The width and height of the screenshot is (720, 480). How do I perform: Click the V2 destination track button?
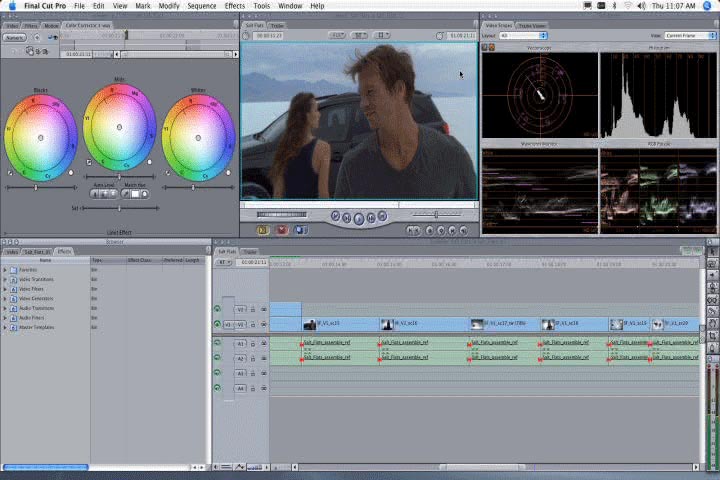coord(240,310)
